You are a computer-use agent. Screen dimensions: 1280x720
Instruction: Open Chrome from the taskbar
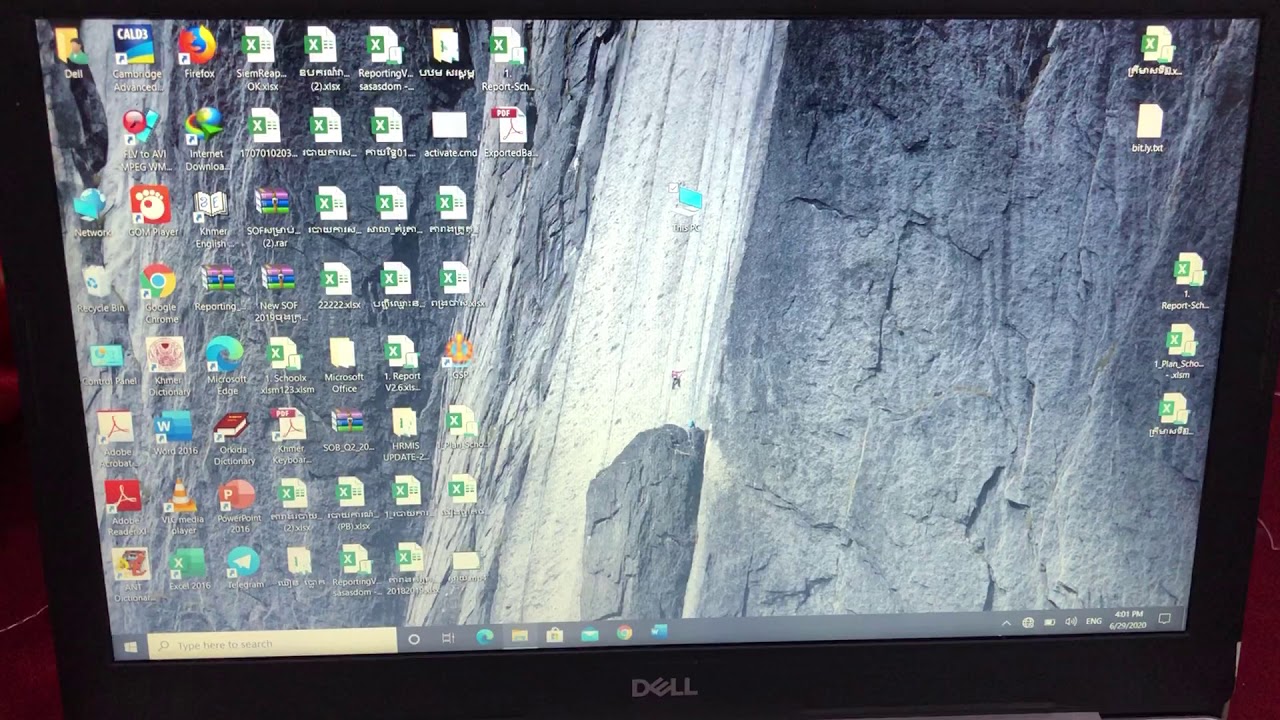tap(625, 633)
